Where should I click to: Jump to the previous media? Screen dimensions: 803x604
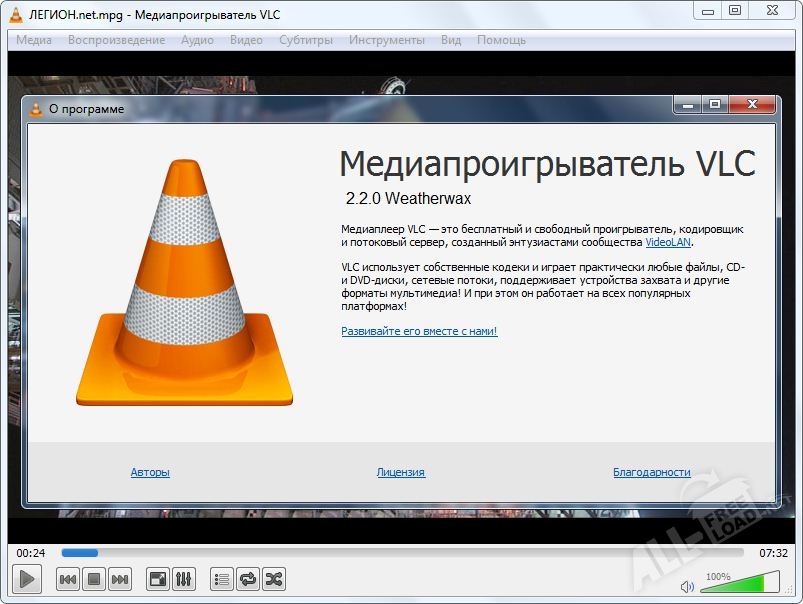(x=66, y=578)
